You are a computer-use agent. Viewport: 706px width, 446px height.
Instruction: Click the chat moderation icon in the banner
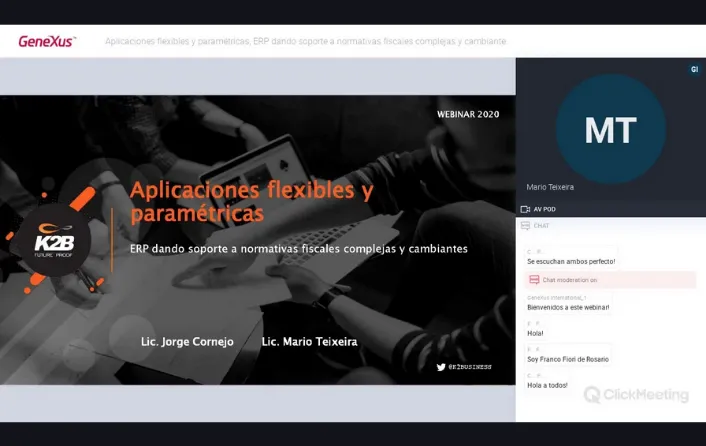tap(534, 280)
